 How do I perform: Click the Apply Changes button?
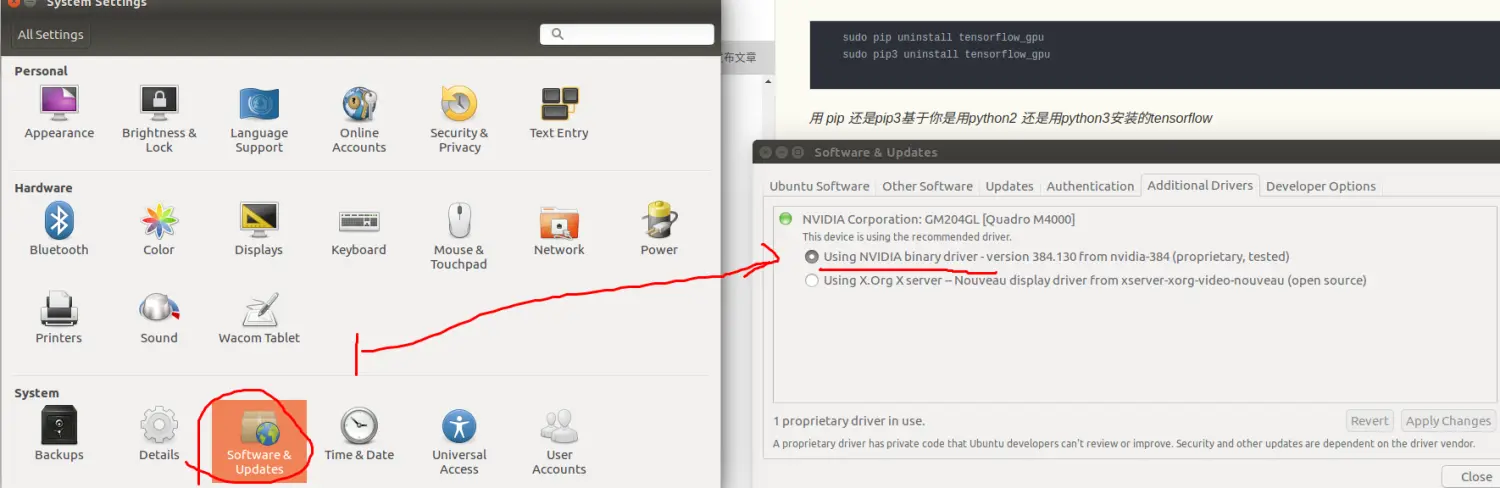click(x=1448, y=421)
